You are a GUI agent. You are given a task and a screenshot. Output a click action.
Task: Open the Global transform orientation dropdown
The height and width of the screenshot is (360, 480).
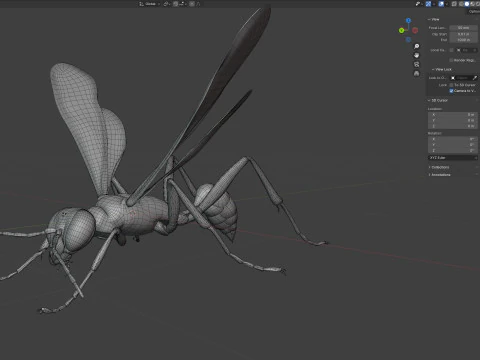tap(150, 4)
